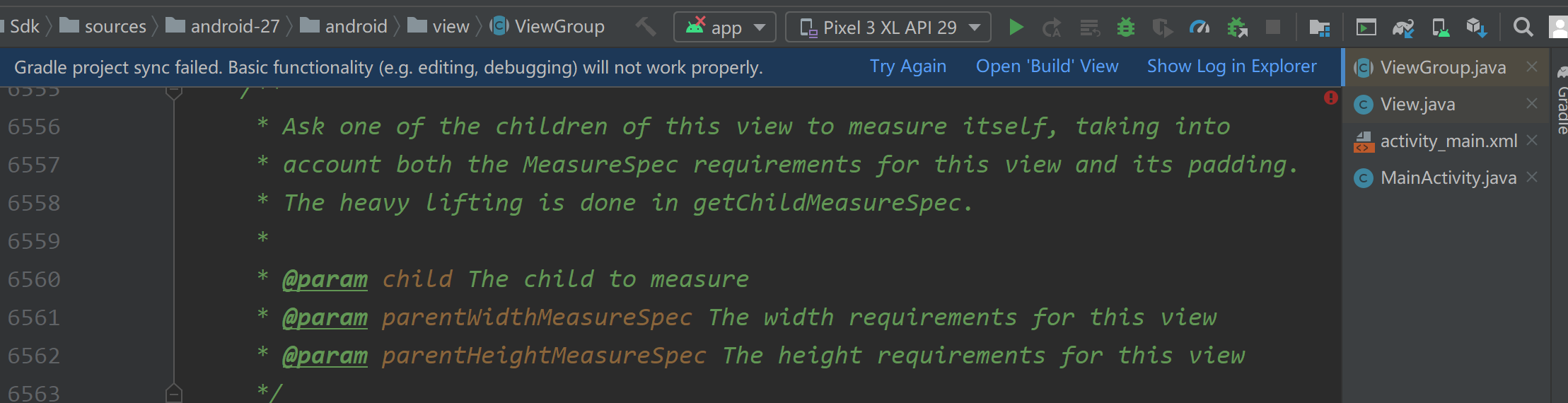Click parentWidthMeasureSpec in the comment
Screen dimensions: 1568x403
coord(537,317)
